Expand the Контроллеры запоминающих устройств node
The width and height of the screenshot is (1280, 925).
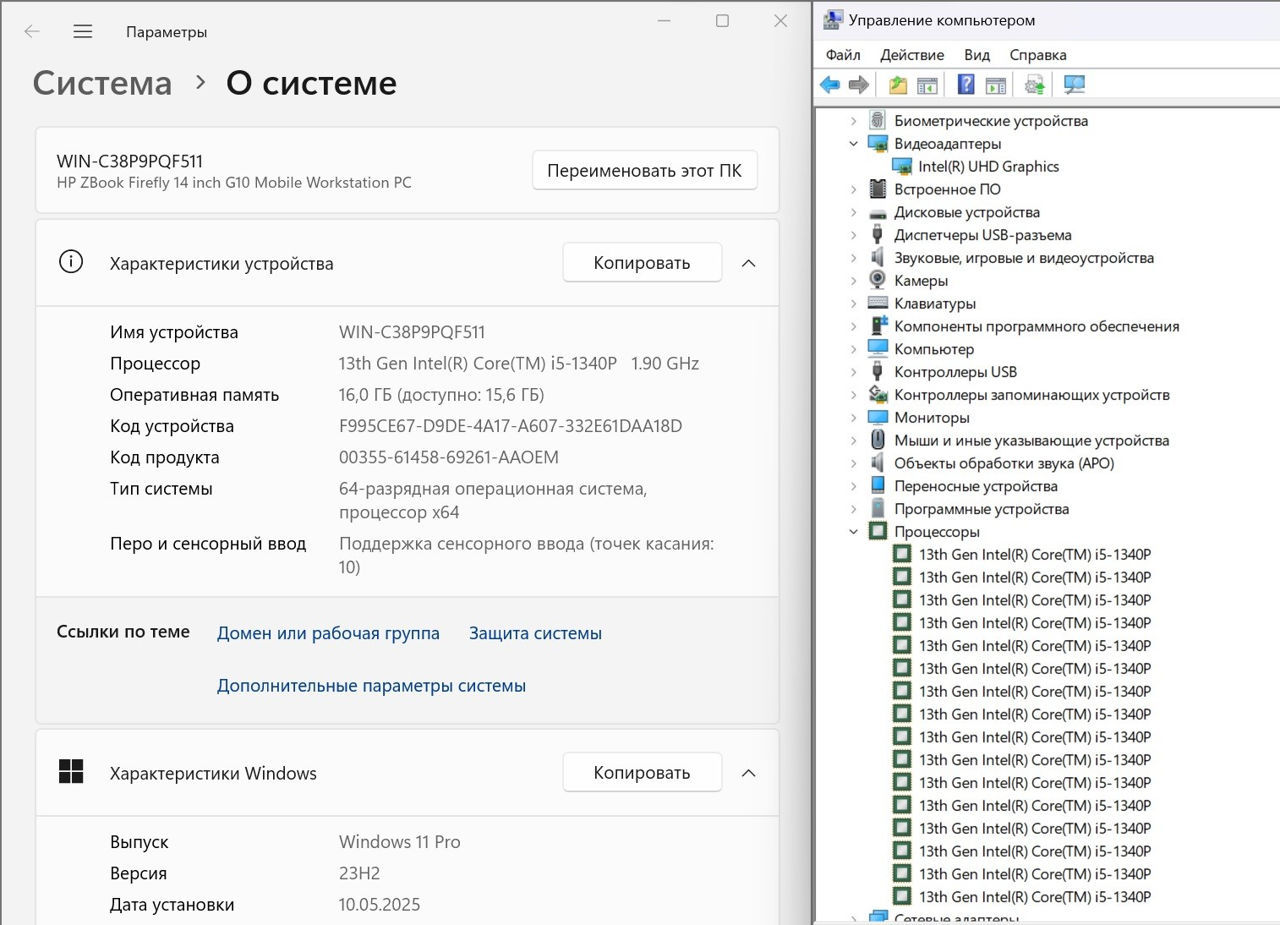click(853, 395)
